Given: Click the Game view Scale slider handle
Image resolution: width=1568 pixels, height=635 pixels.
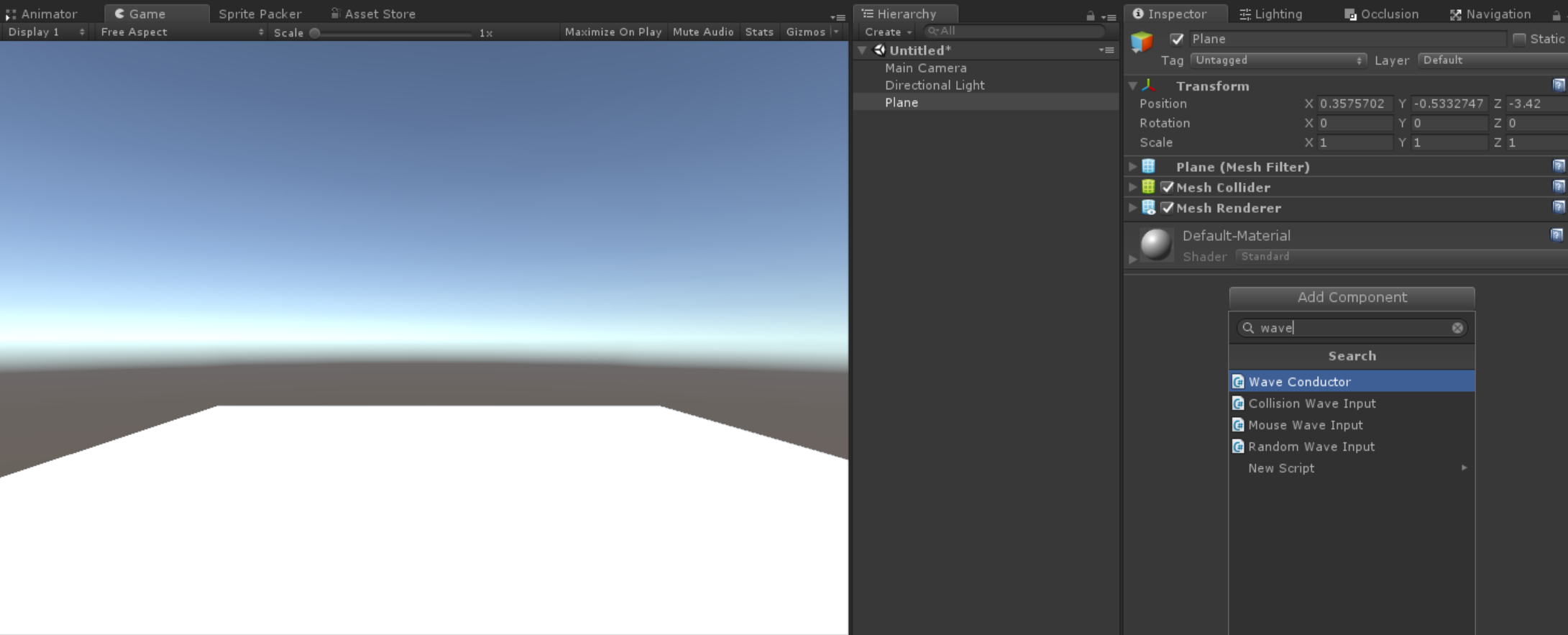Looking at the screenshot, I should point(315,33).
